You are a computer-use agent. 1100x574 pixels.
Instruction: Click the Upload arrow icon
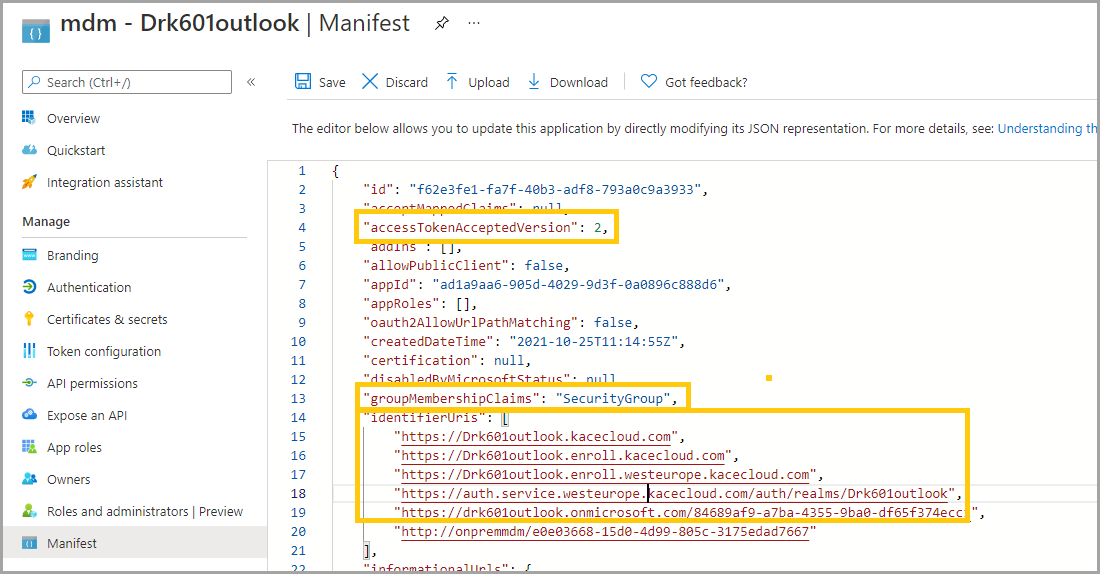(x=453, y=82)
